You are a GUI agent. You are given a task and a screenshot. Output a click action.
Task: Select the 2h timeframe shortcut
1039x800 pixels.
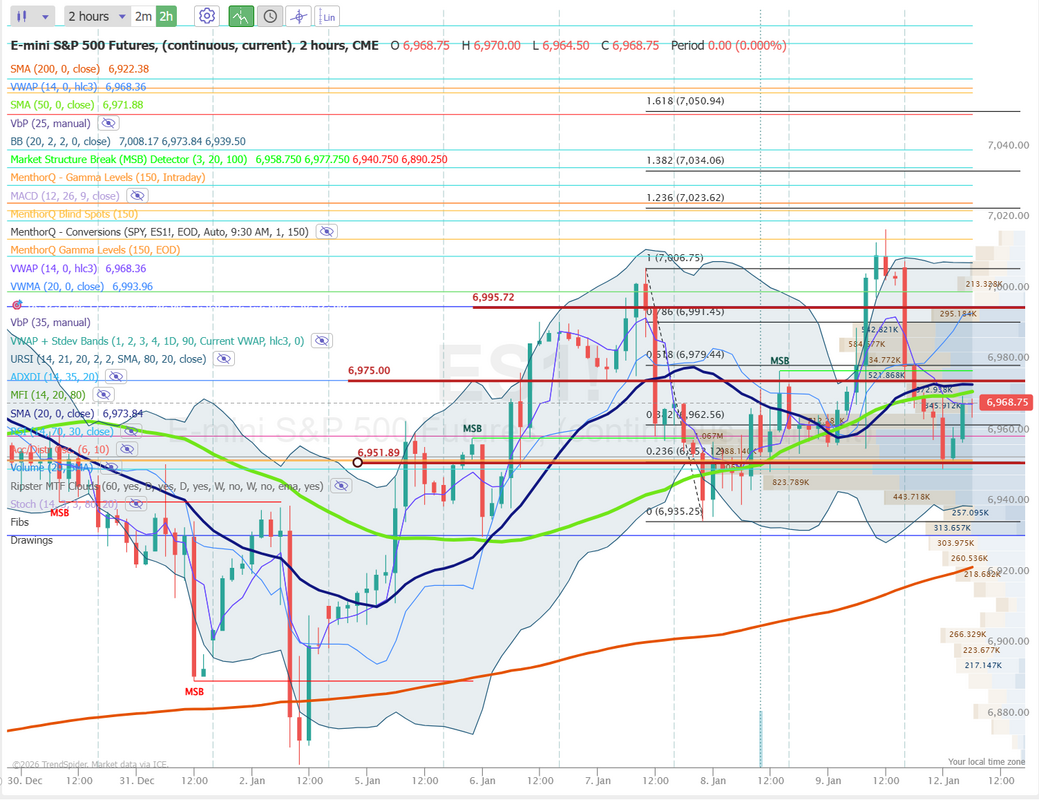point(166,16)
